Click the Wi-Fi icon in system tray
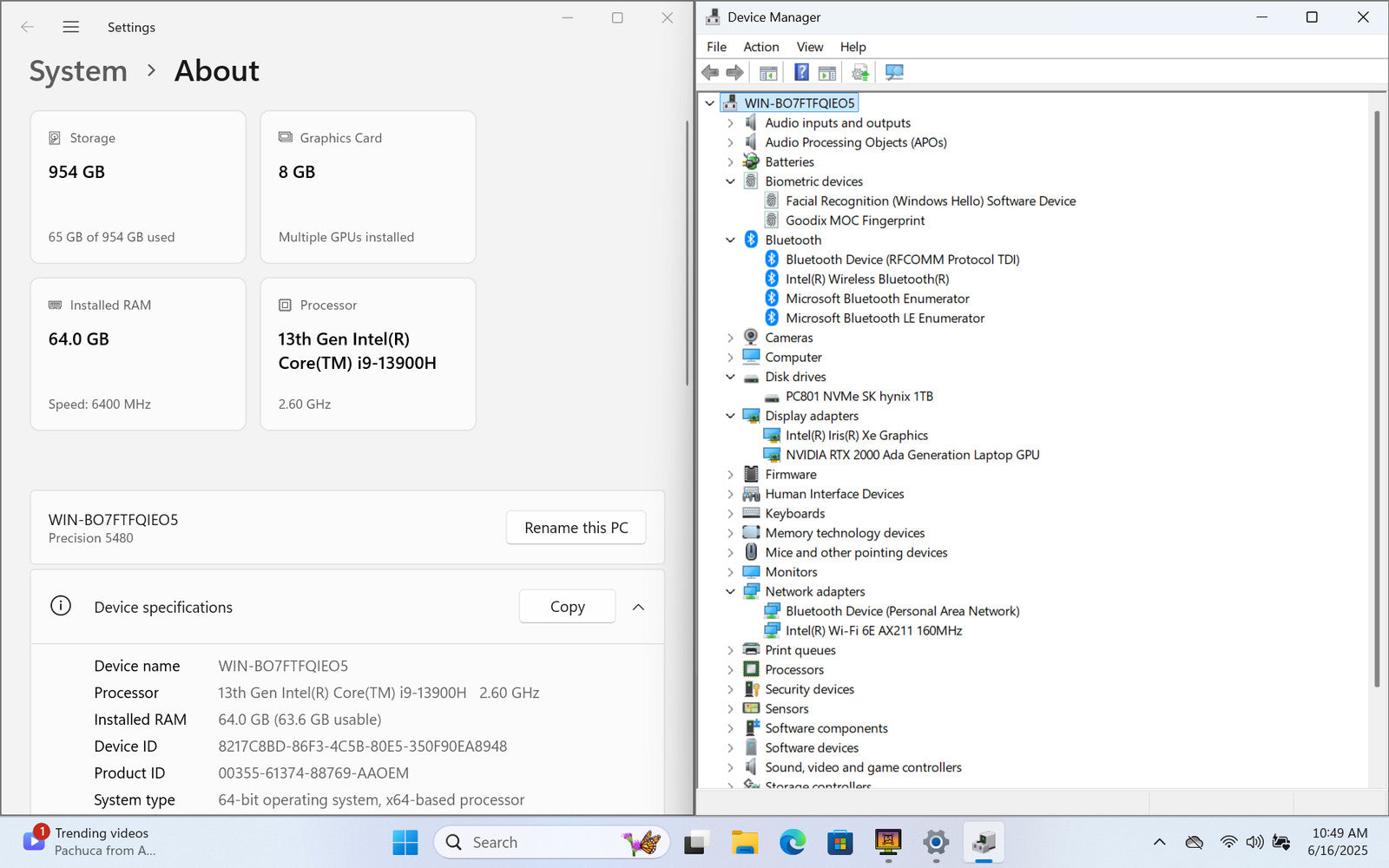Image resolution: width=1389 pixels, height=868 pixels. click(1228, 842)
